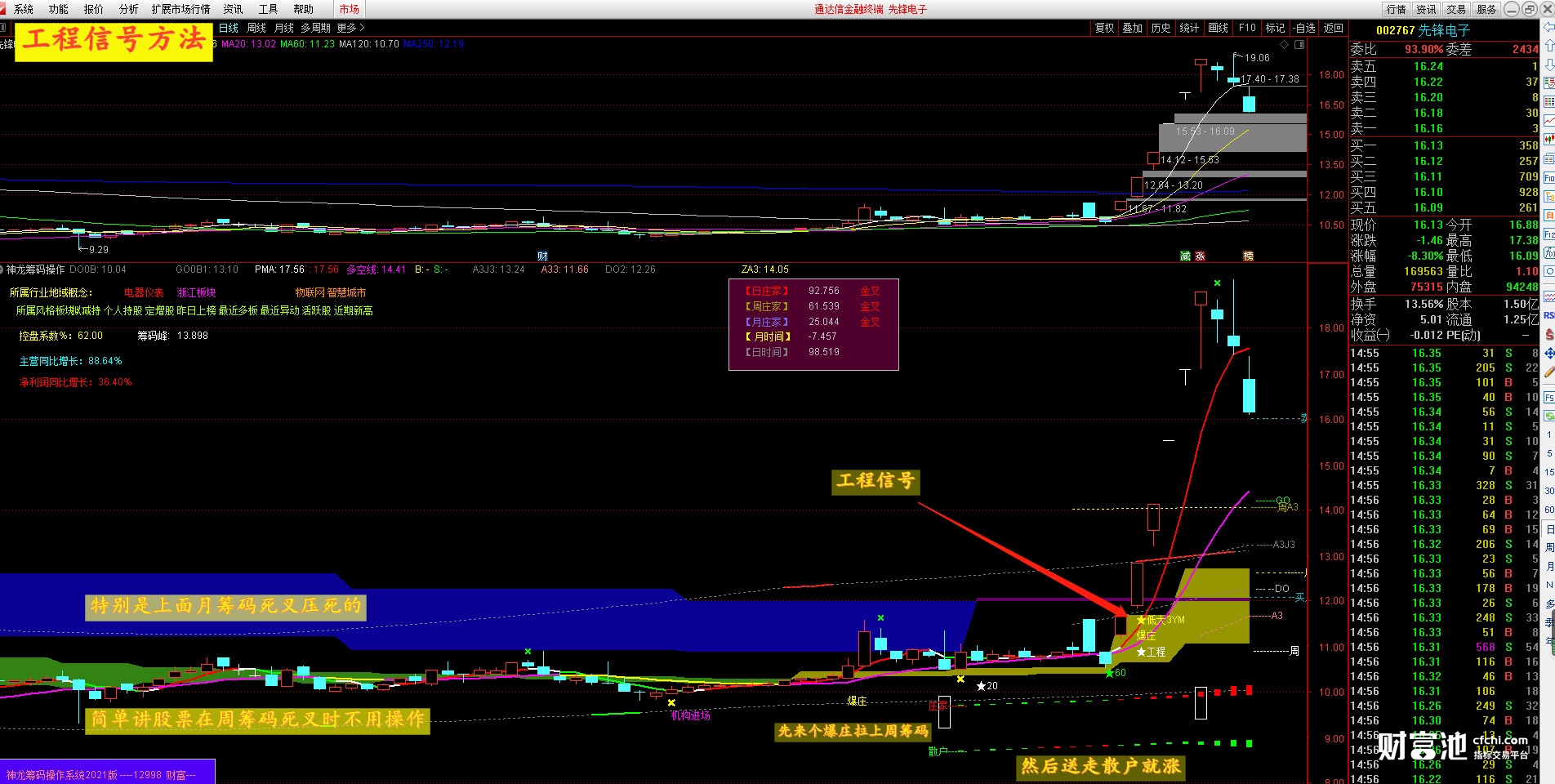The width and height of the screenshot is (1555, 784).
Task: Open the 工具 menu
Action: point(268,9)
